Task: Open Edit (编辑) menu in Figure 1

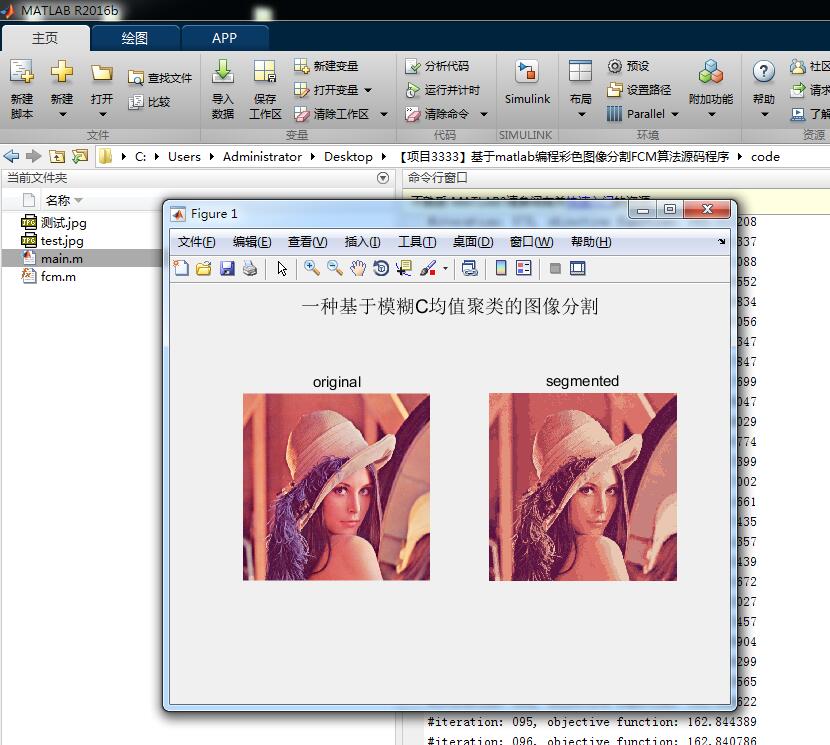Action: [x=252, y=242]
